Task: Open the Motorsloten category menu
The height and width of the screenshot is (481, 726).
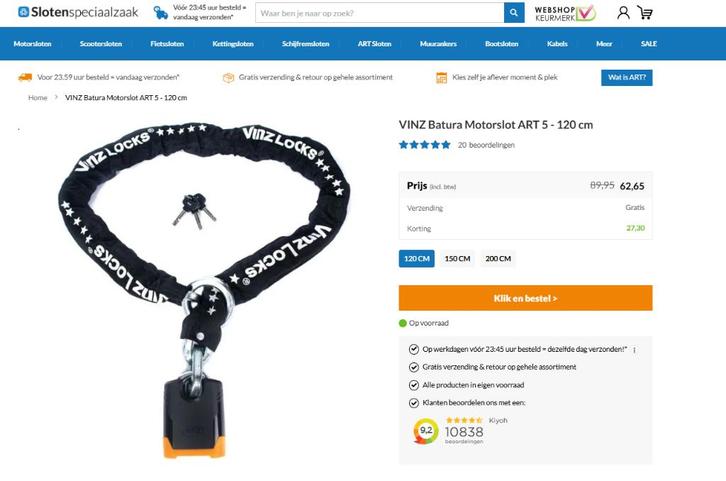Action: (x=32, y=44)
